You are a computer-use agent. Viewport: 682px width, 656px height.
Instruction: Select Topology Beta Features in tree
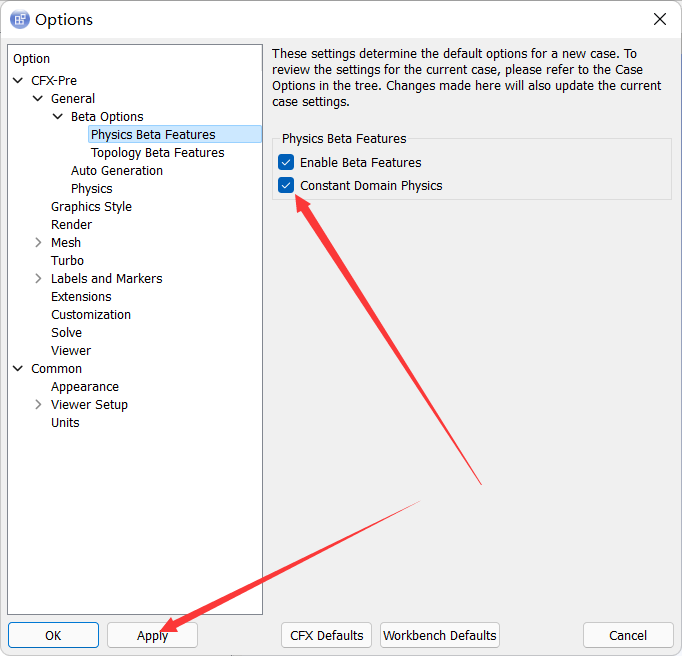pos(157,153)
